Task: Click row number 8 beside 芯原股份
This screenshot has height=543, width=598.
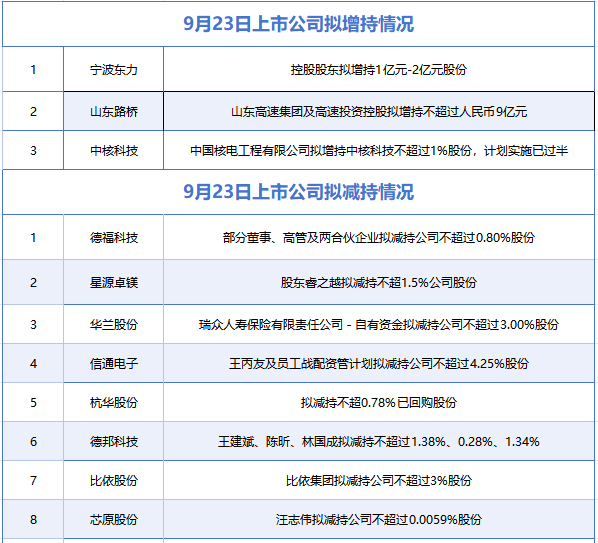Action: (33, 519)
